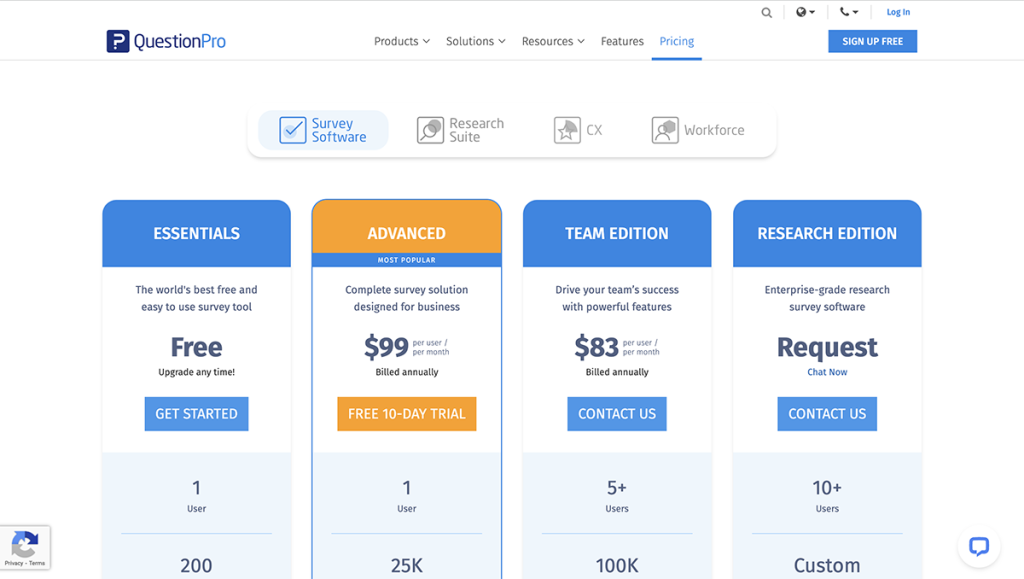Open the phone contact icon
1024x579 pixels.
pos(845,12)
